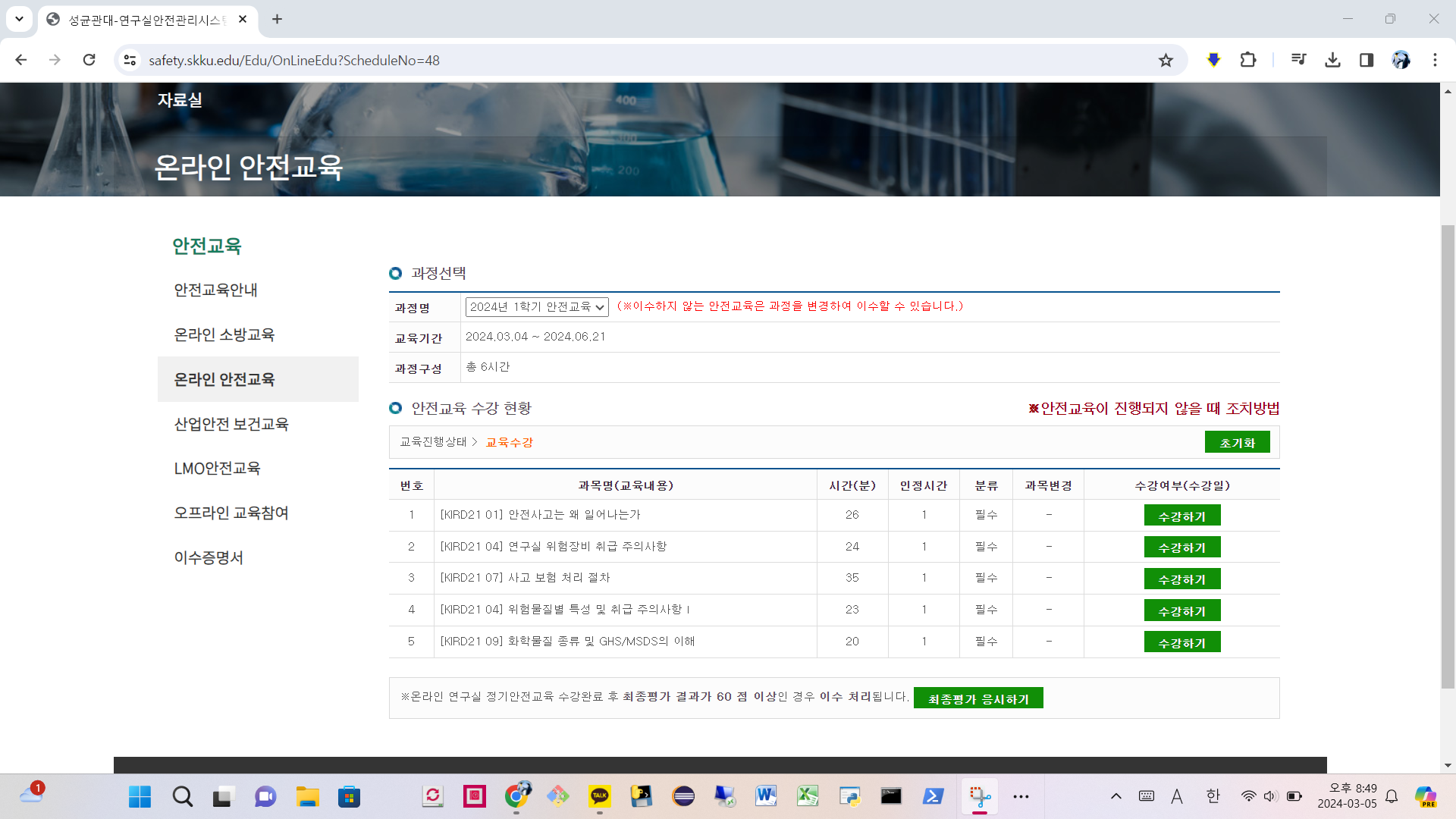Open the browser extensions puzzle icon
The width and height of the screenshot is (1456, 819).
point(1247,60)
